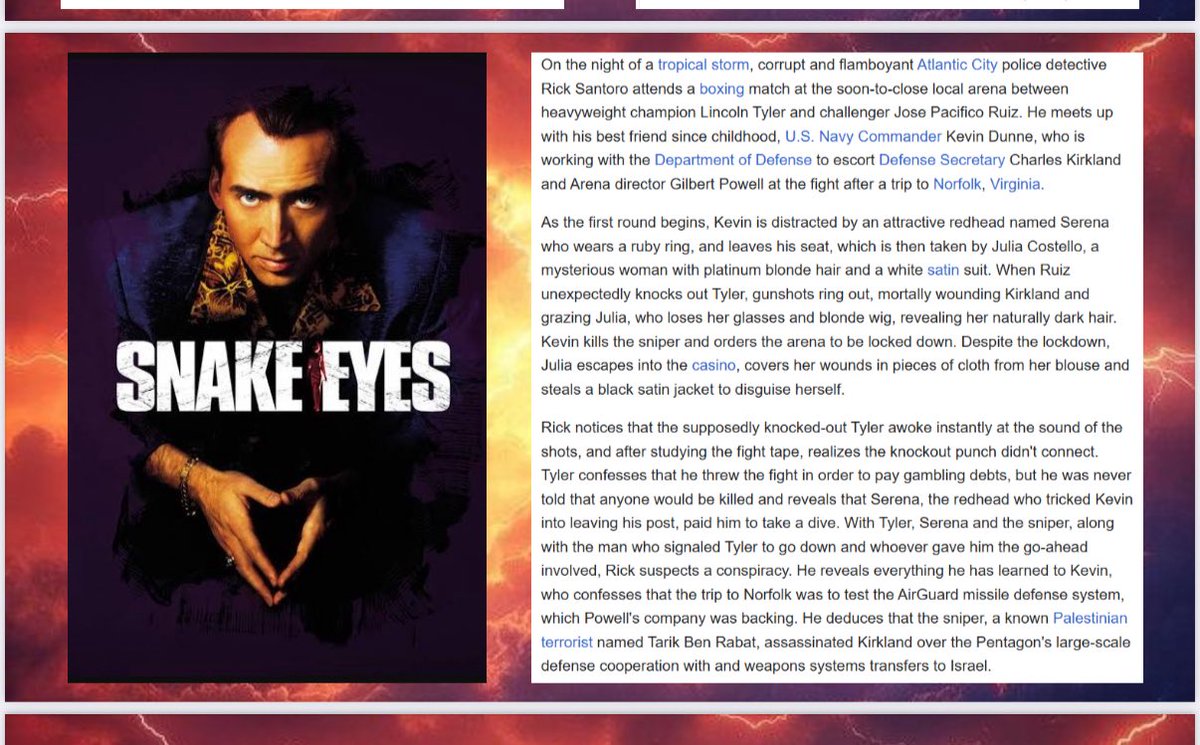Visit the 'Department of Defense' link
The width and height of the screenshot is (1200, 745).
(x=733, y=160)
